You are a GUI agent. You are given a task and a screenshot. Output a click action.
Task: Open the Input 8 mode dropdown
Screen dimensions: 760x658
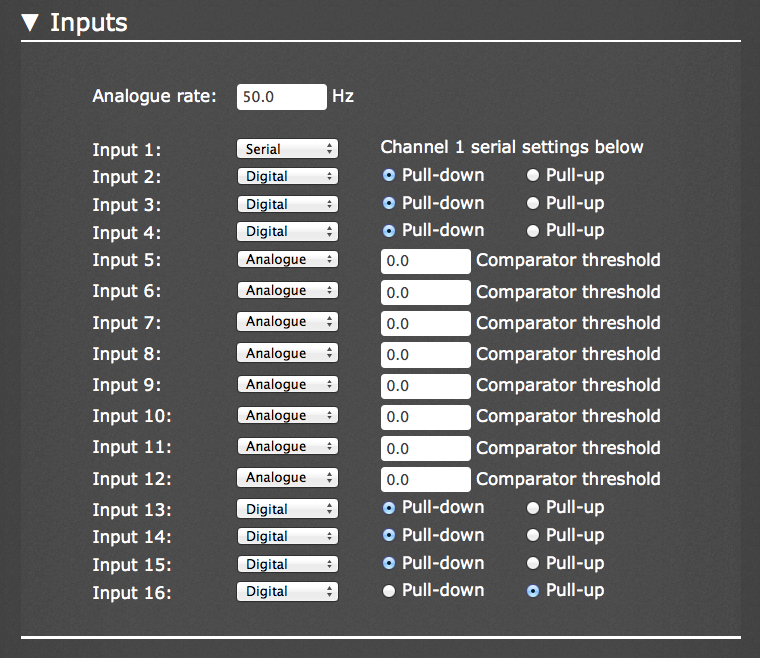click(x=287, y=353)
